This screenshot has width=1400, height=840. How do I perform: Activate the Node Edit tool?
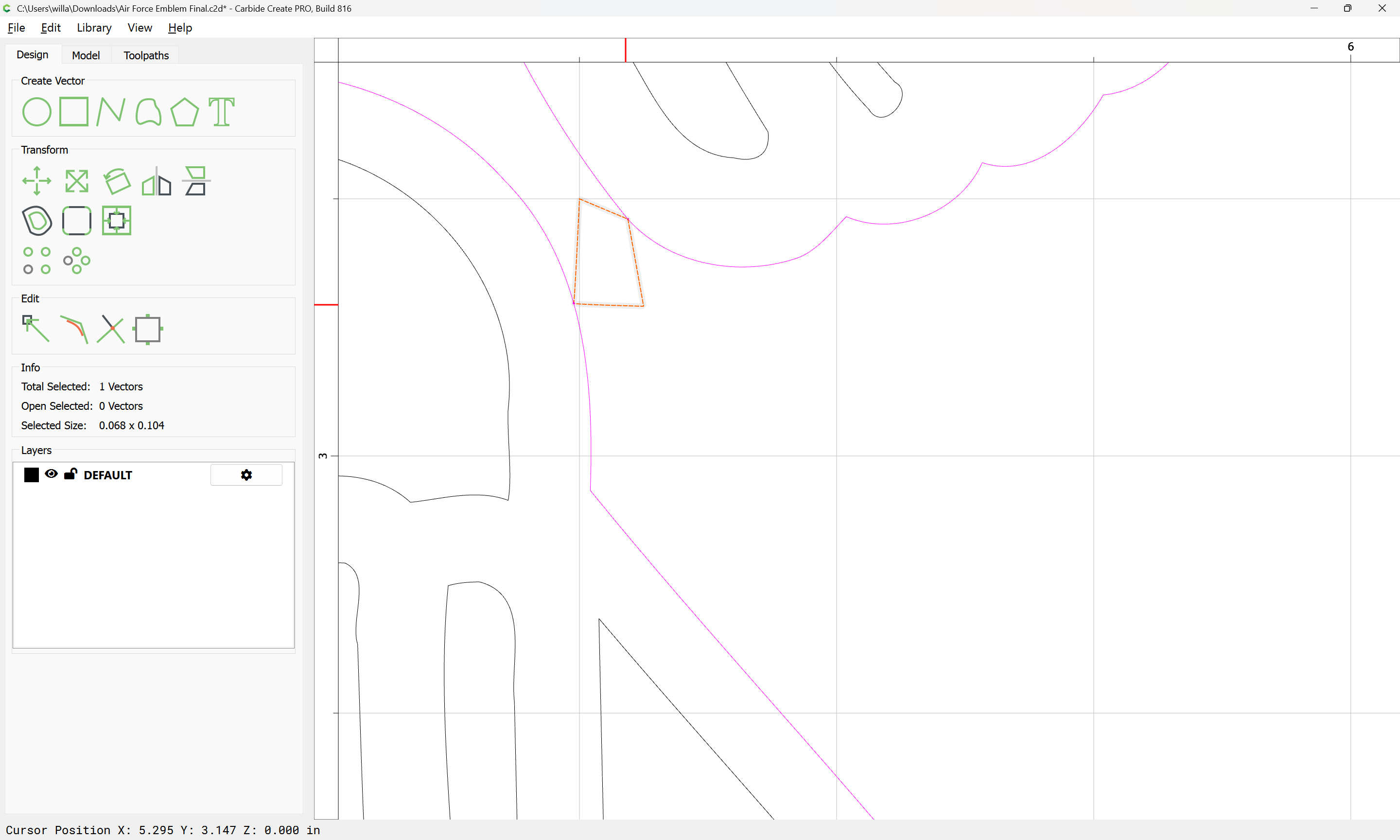tap(35, 329)
